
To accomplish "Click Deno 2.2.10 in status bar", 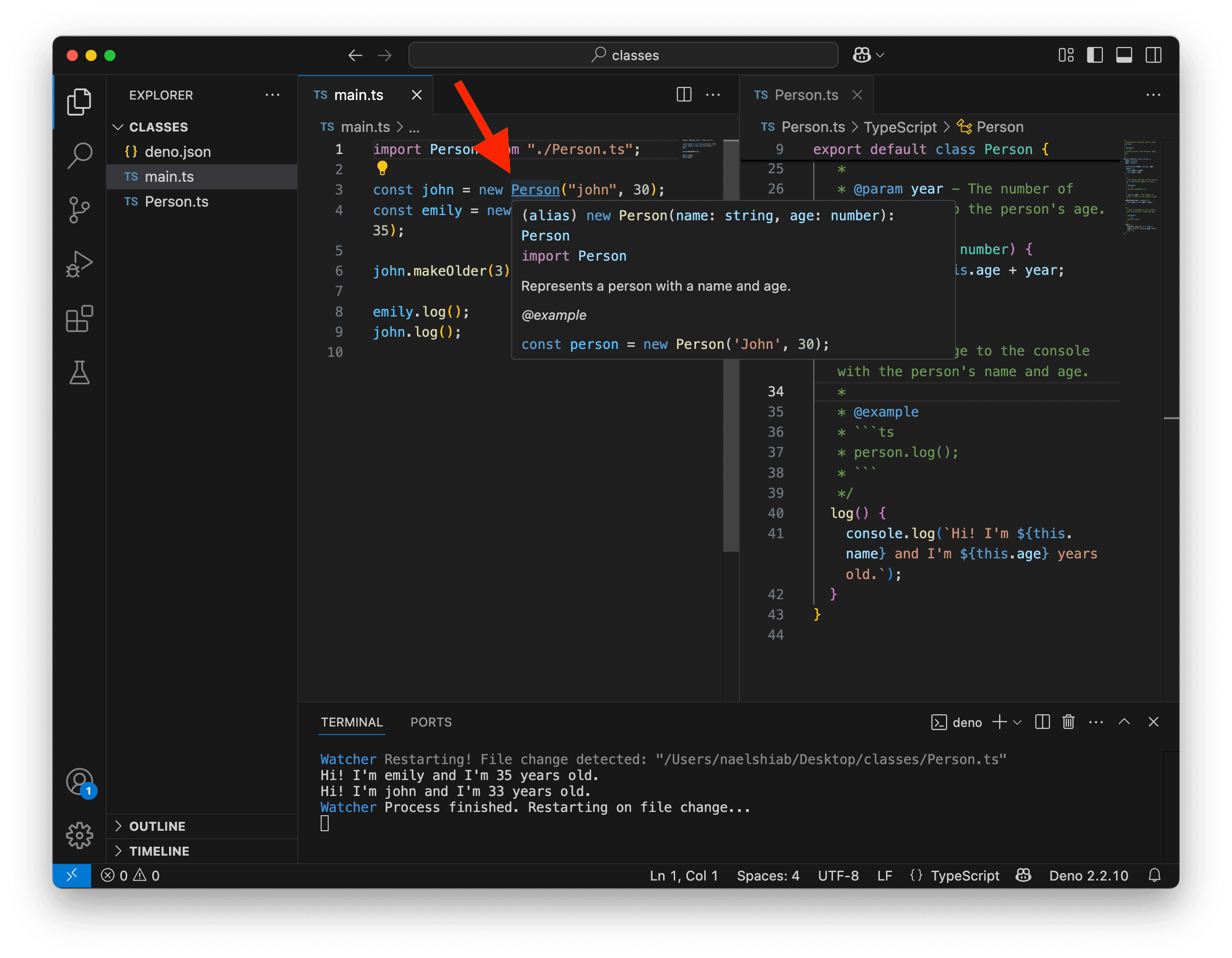I will [1088, 875].
